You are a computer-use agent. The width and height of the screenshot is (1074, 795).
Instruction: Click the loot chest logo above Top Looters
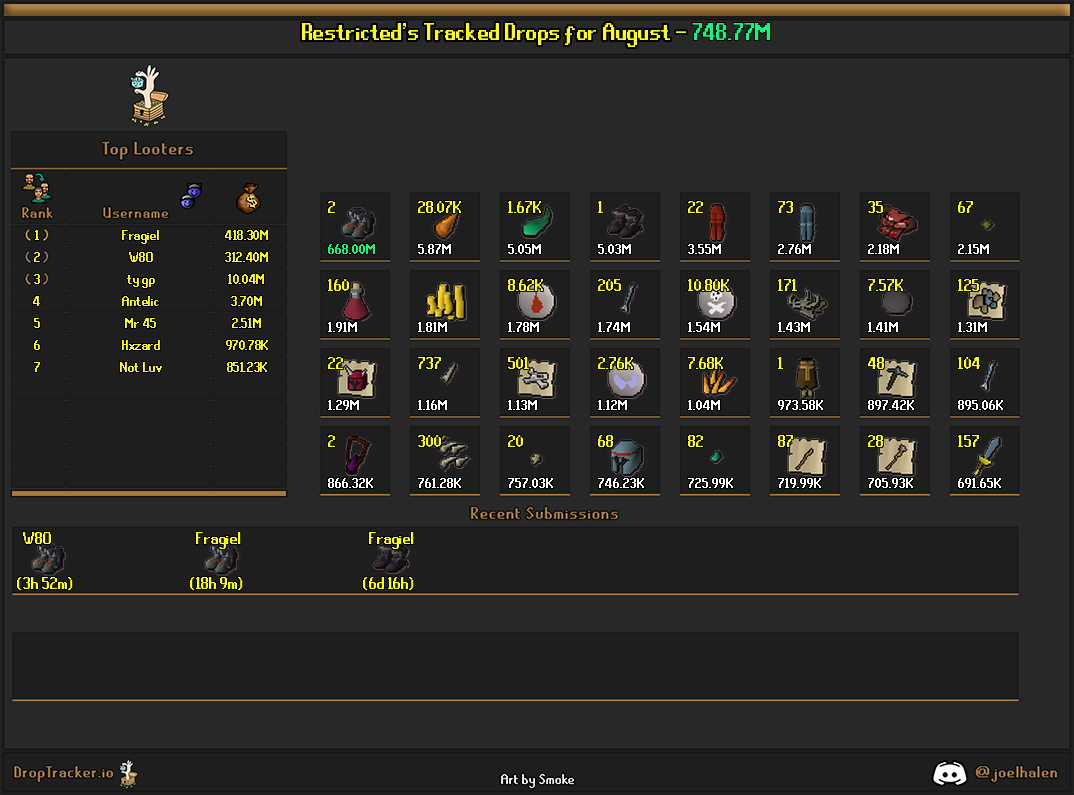click(149, 95)
